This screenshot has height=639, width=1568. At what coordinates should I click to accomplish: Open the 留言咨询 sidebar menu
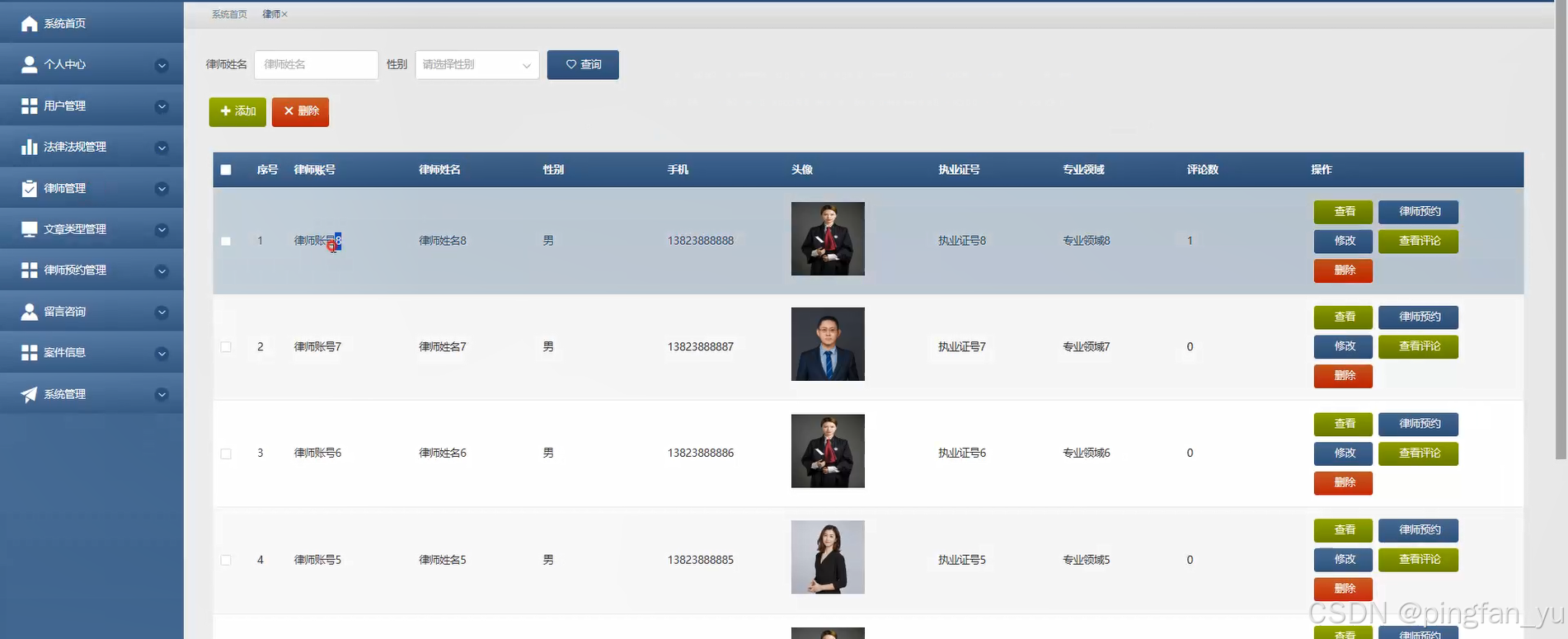click(x=92, y=312)
